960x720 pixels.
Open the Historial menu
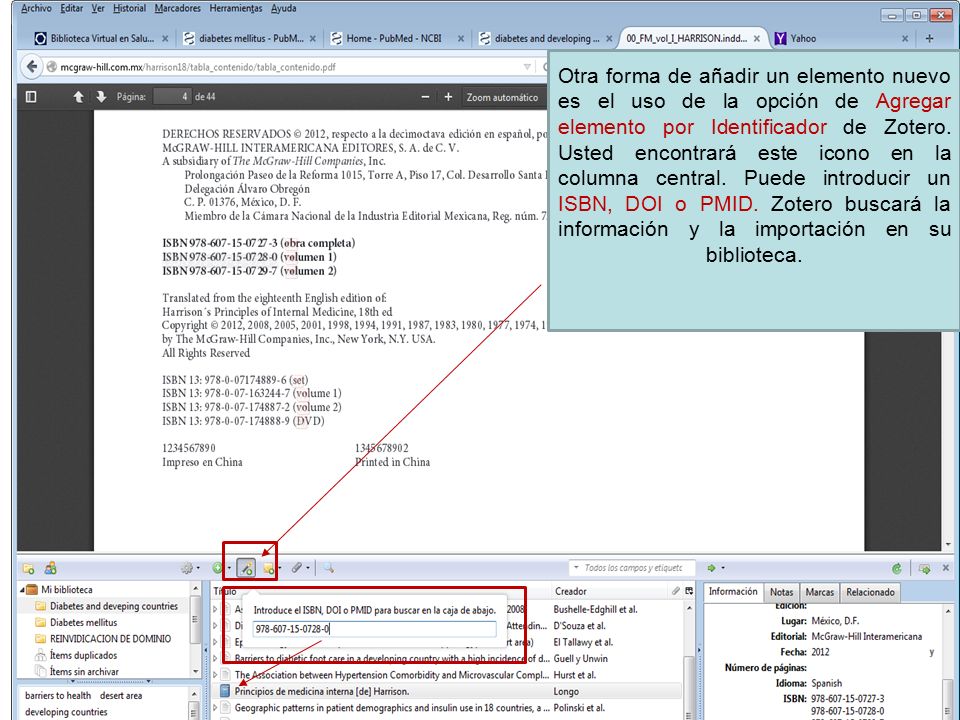(x=129, y=9)
